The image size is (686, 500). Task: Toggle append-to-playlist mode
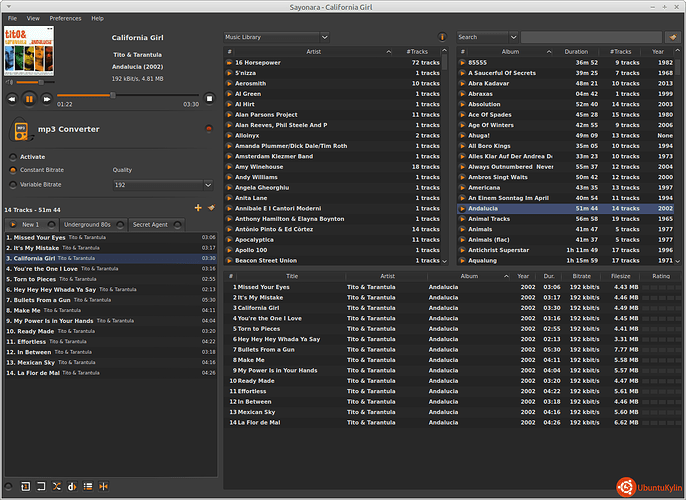pos(88,486)
